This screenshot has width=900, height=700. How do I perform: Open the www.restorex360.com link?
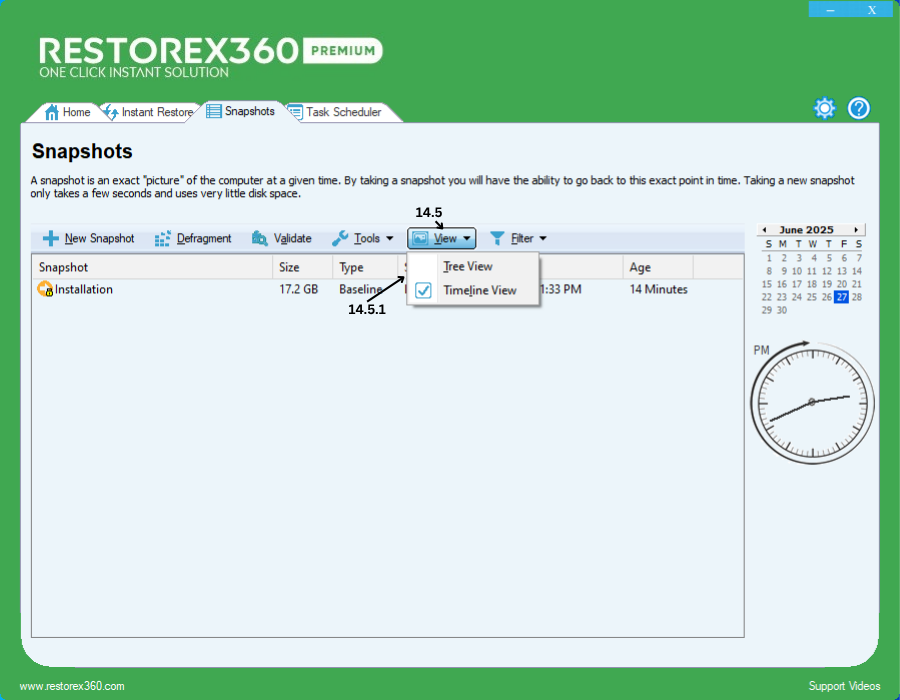[x=72, y=686]
